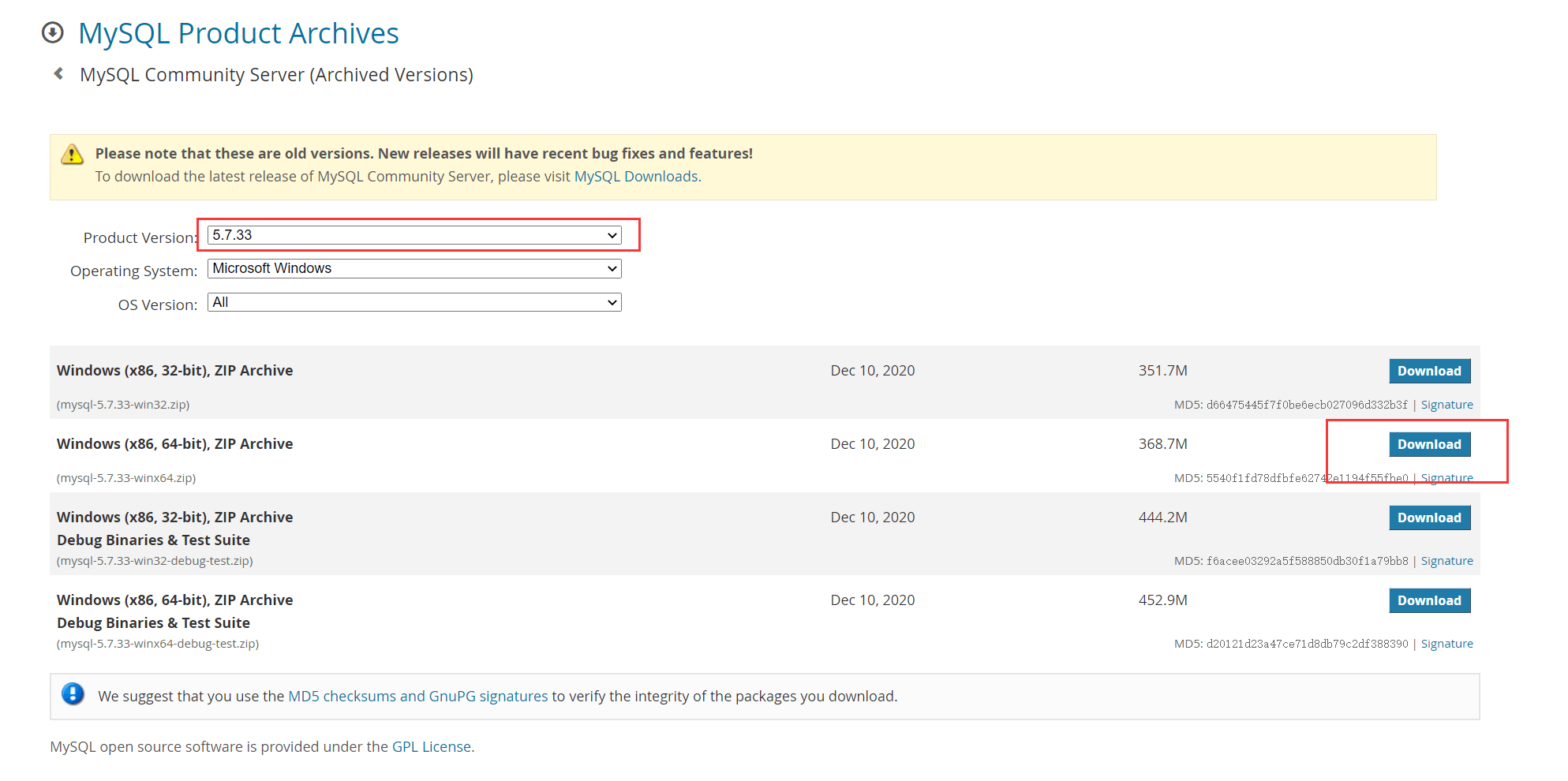Viewport: 1568px width, 781px height.
Task: Download the 32-bit Debug Binaries ZIP
Action: (x=1428, y=518)
